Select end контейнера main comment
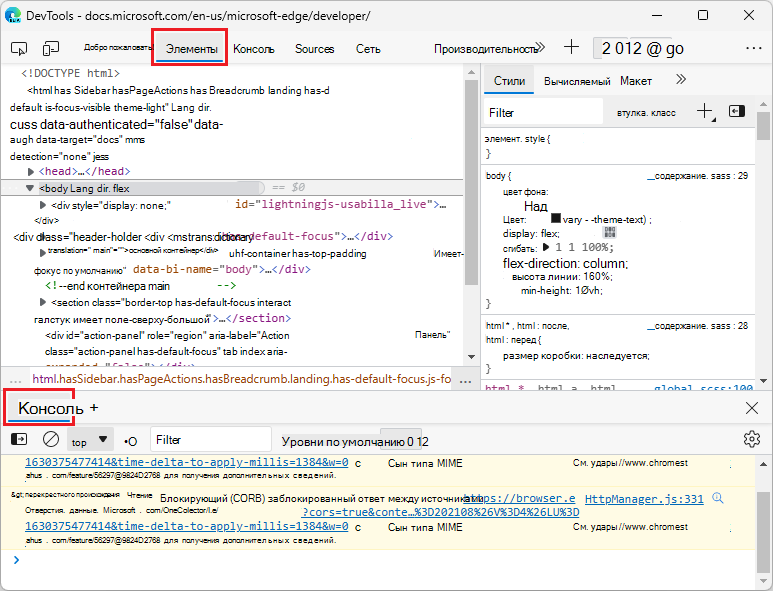The height and width of the screenshot is (591, 773). [x=141, y=285]
